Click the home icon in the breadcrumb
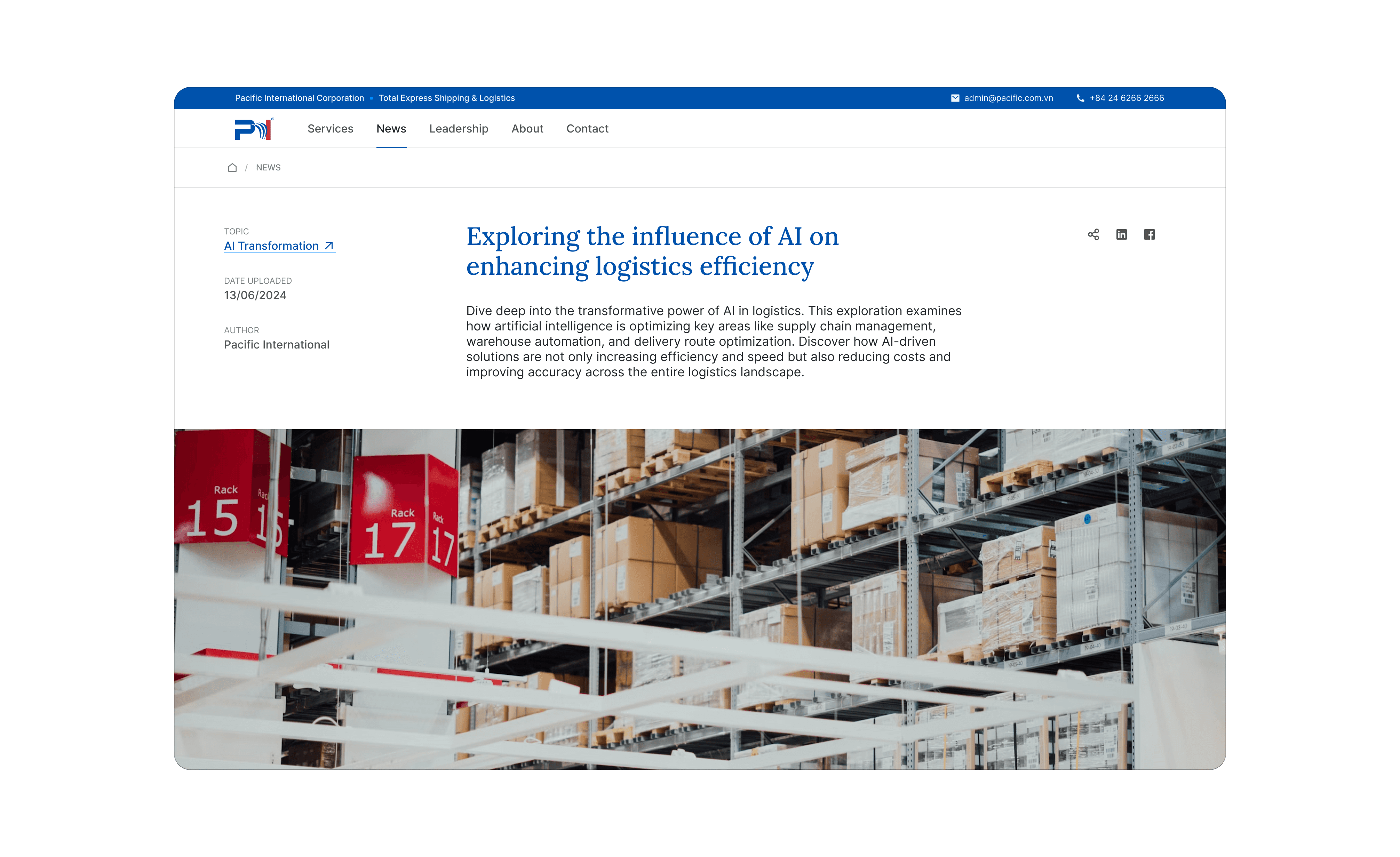The width and height of the screenshot is (1400, 857). pos(232,168)
